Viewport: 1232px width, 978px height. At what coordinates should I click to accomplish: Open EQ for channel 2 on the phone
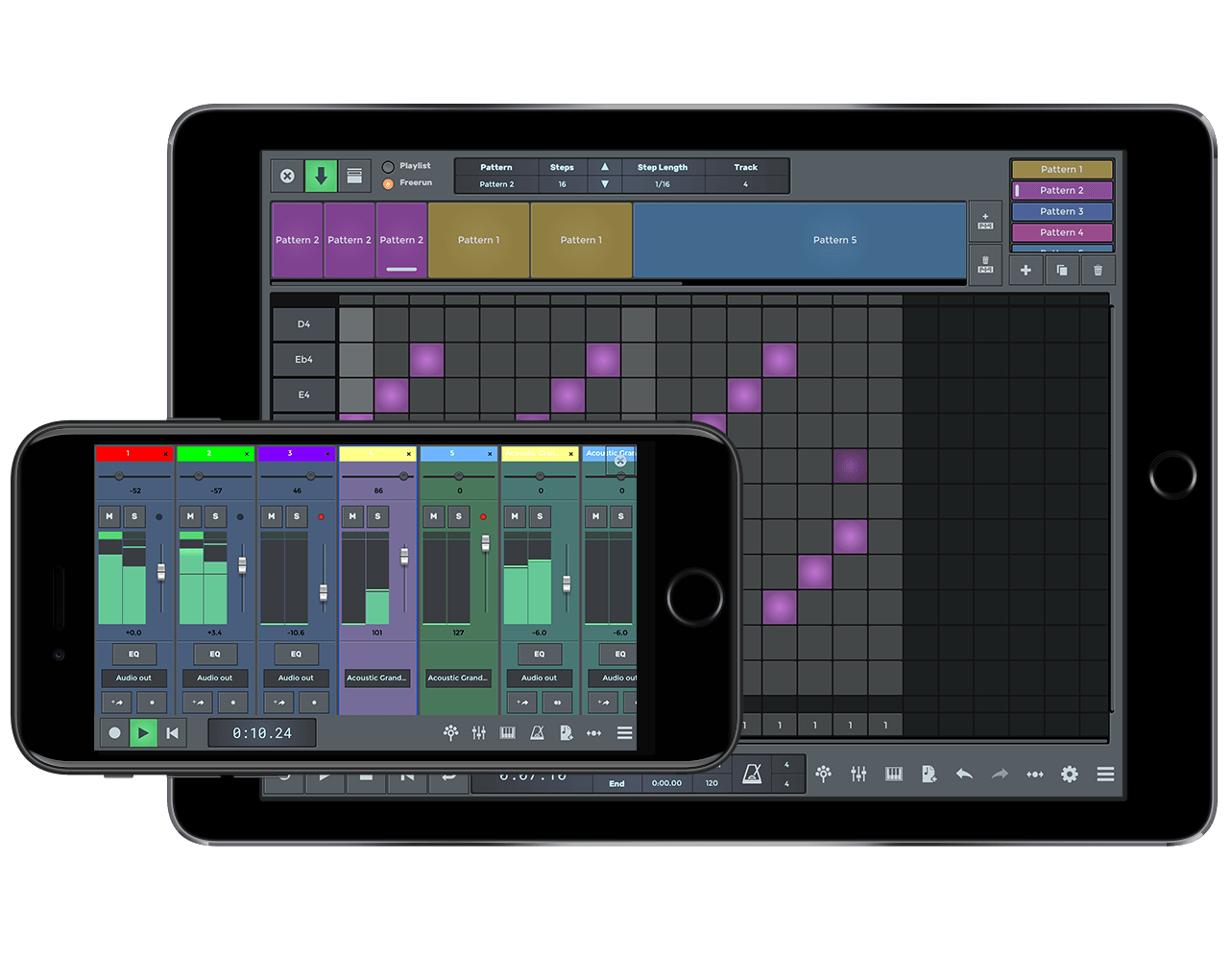[x=215, y=655]
